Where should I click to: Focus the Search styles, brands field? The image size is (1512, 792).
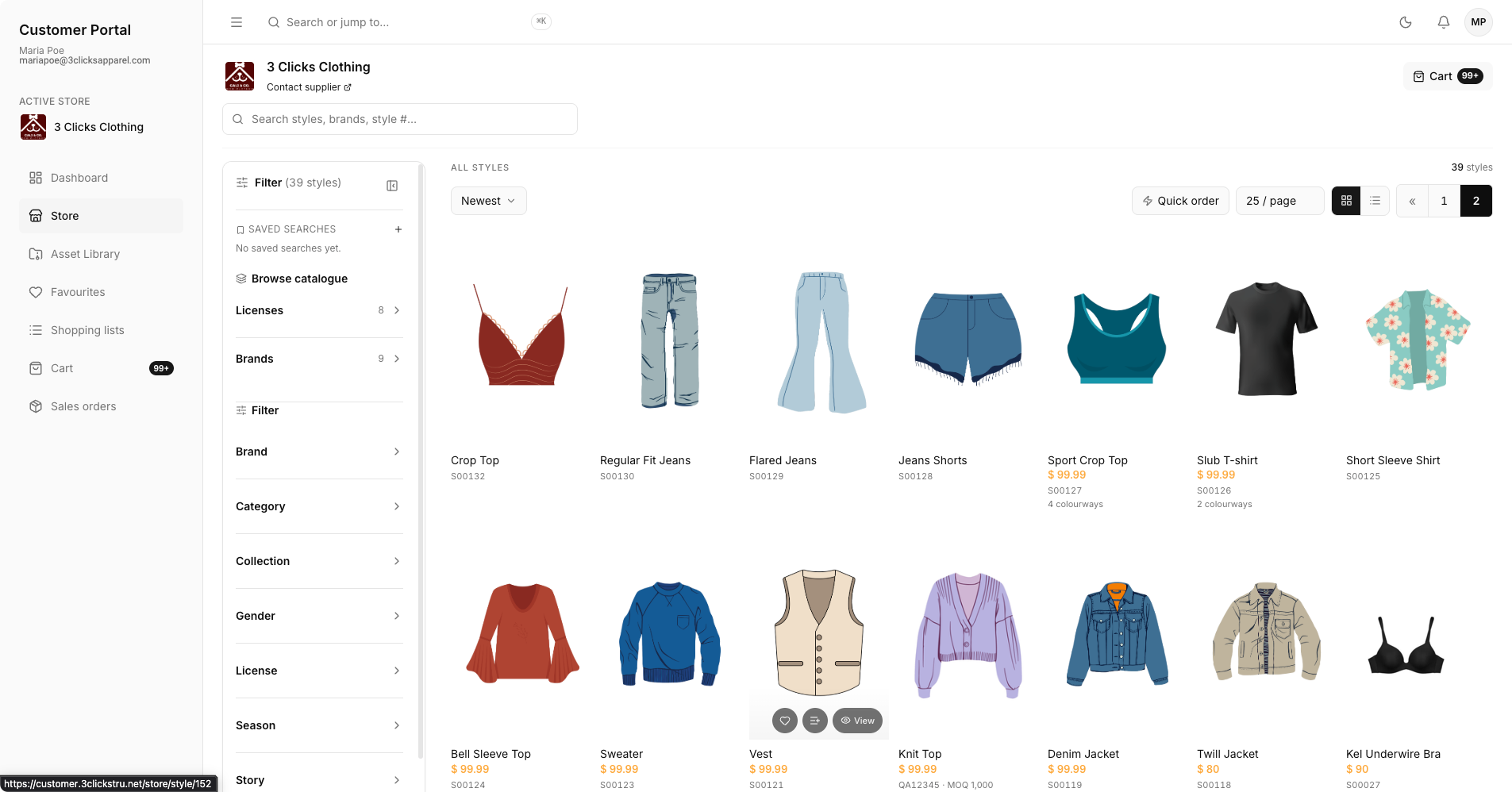tap(400, 119)
